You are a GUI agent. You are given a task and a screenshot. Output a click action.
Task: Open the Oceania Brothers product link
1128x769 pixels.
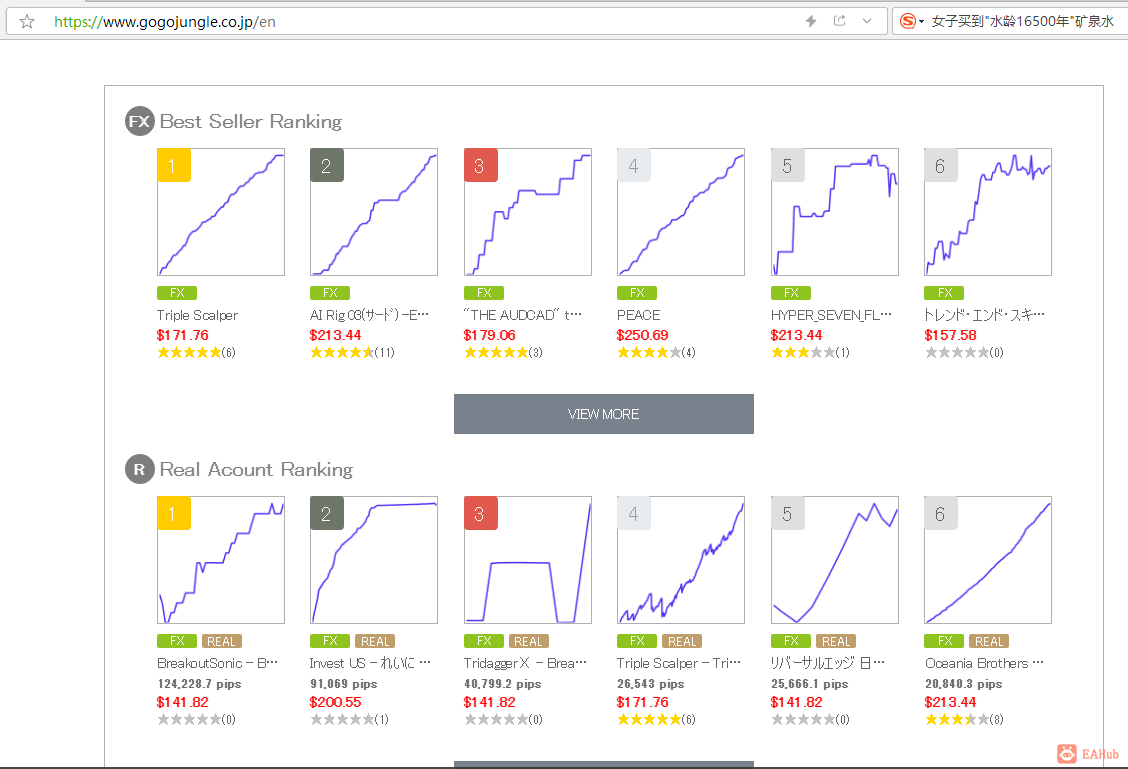pyautogui.click(x=984, y=663)
